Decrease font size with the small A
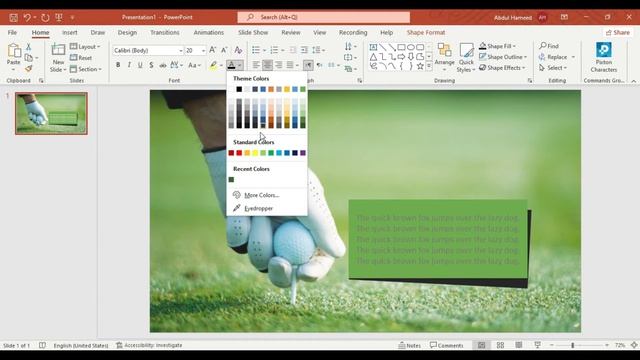This screenshot has height=360, width=640. pyautogui.click(x=224, y=50)
